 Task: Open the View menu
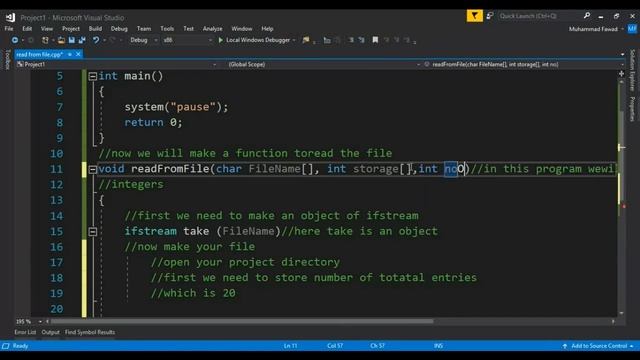pyautogui.click(x=47, y=29)
